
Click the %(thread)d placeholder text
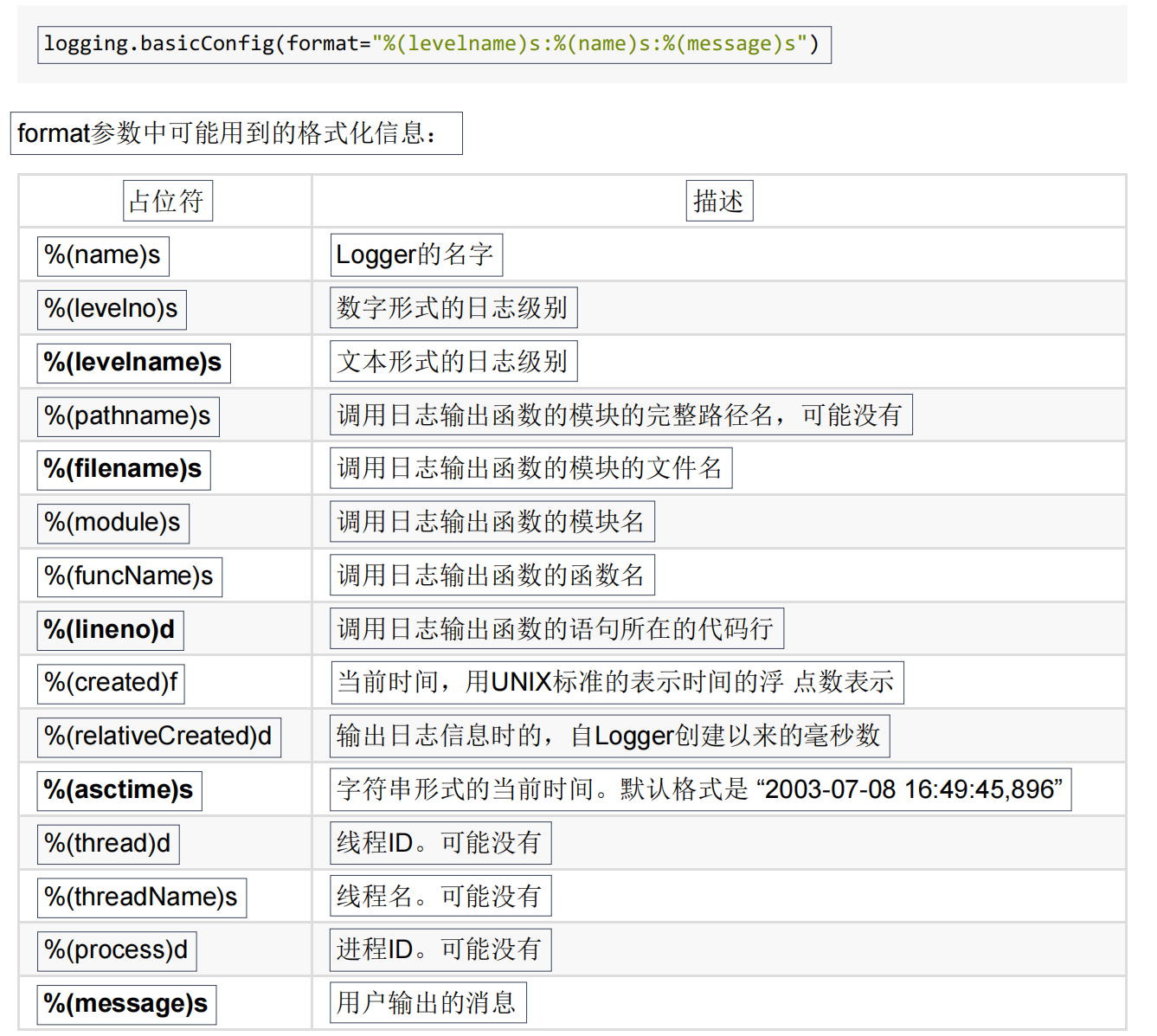(108, 844)
